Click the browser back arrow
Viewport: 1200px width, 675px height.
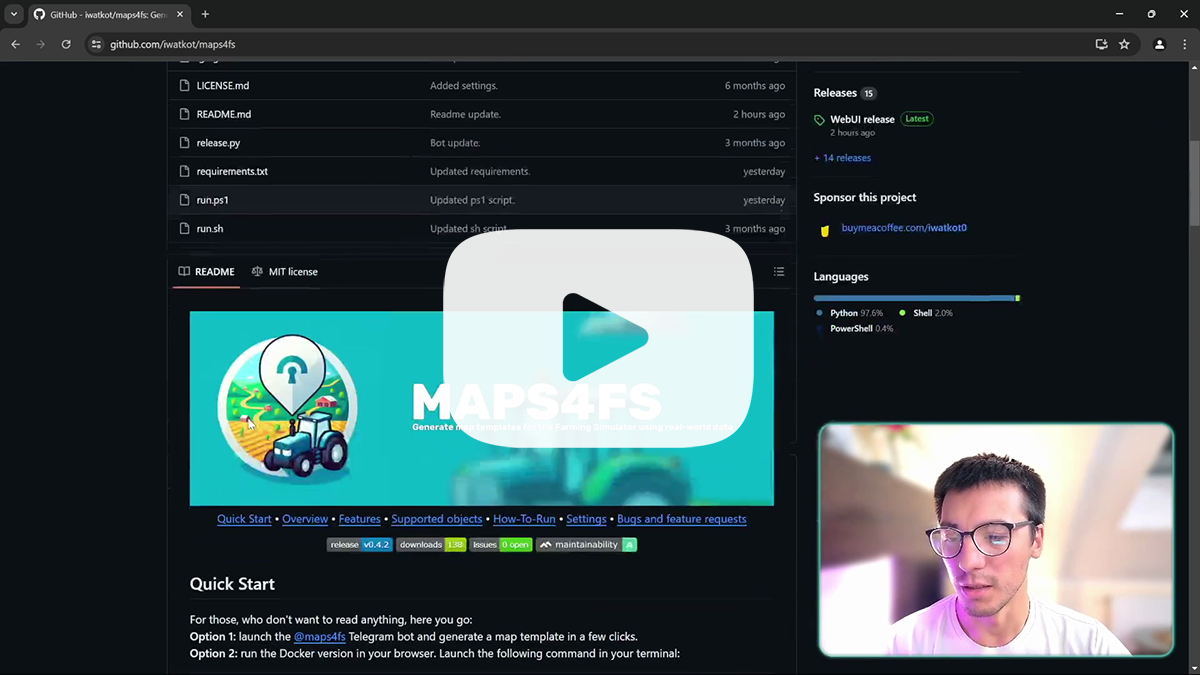pos(15,44)
